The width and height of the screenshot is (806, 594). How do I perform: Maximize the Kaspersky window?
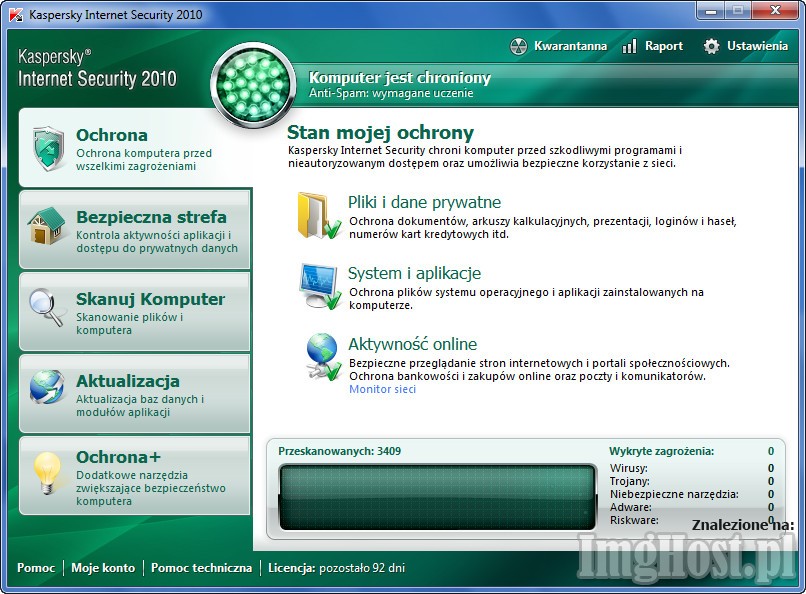tap(739, 10)
